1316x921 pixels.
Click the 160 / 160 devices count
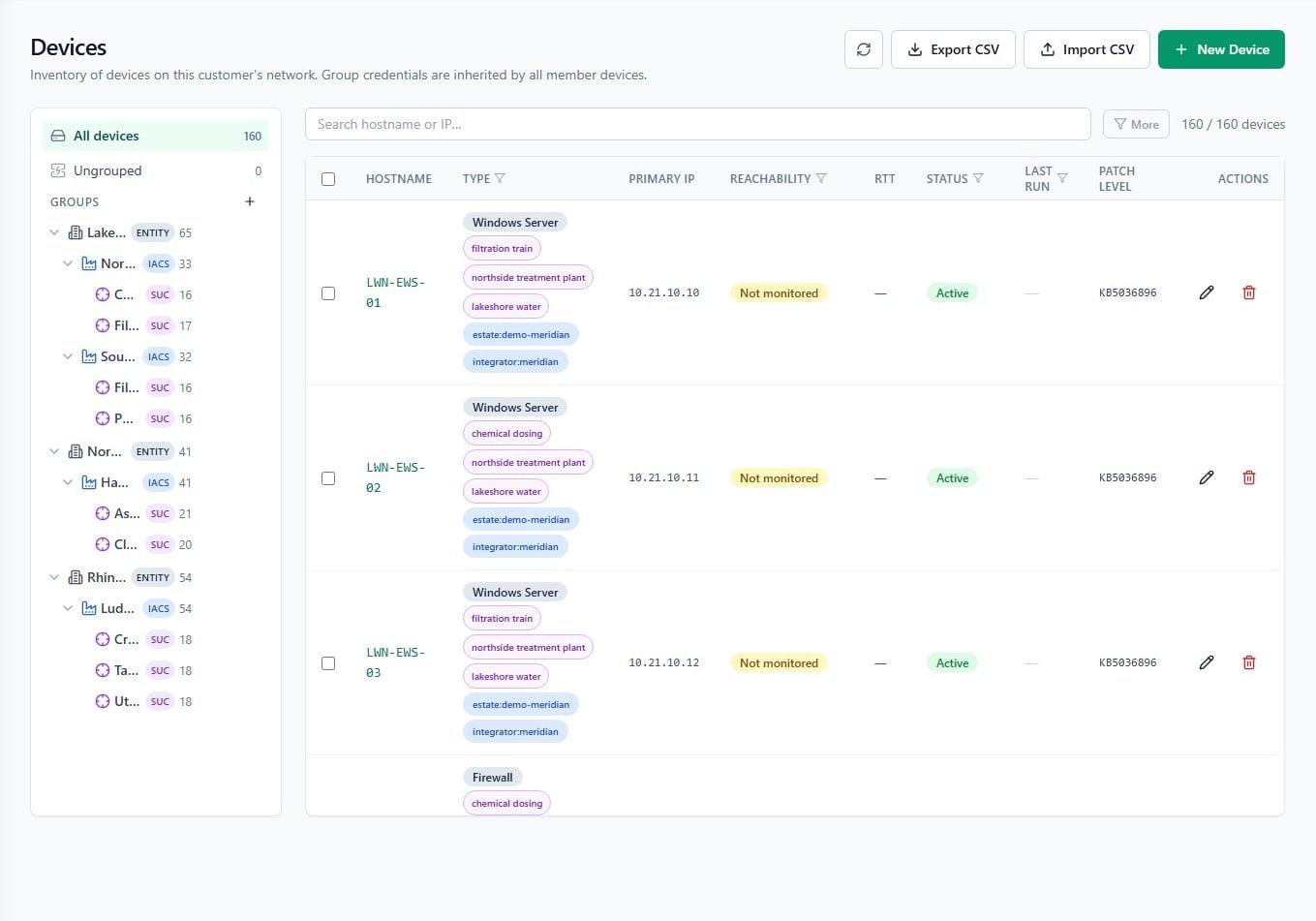point(1233,124)
